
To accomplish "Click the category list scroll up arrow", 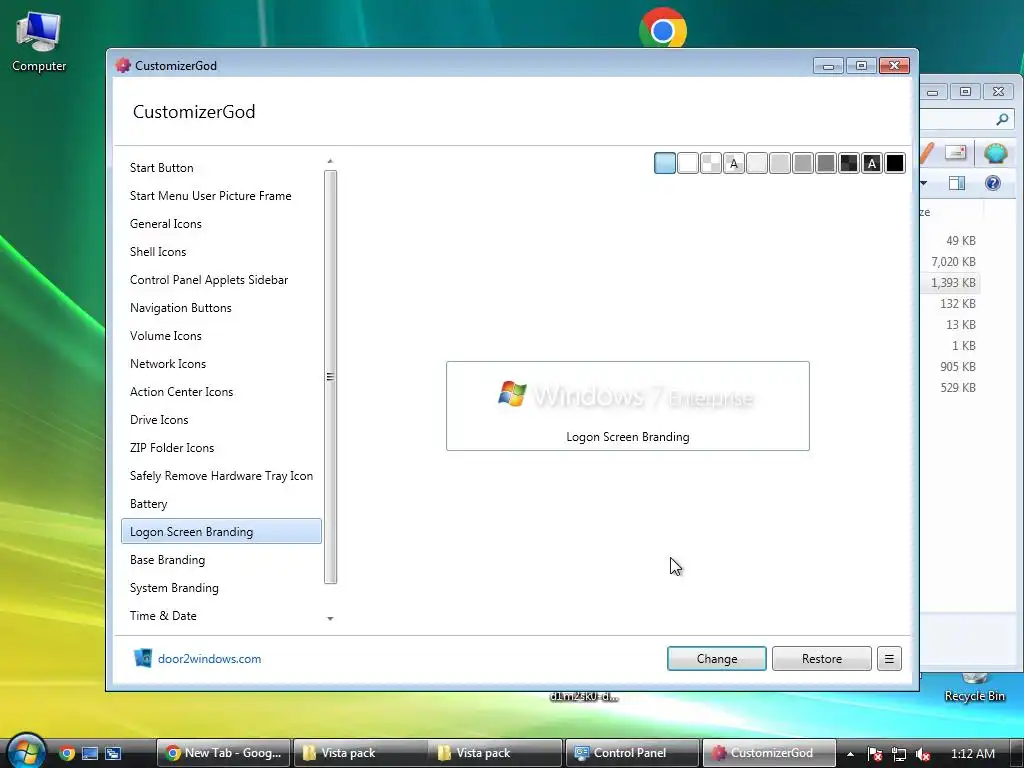I will (x=330, y=161).
